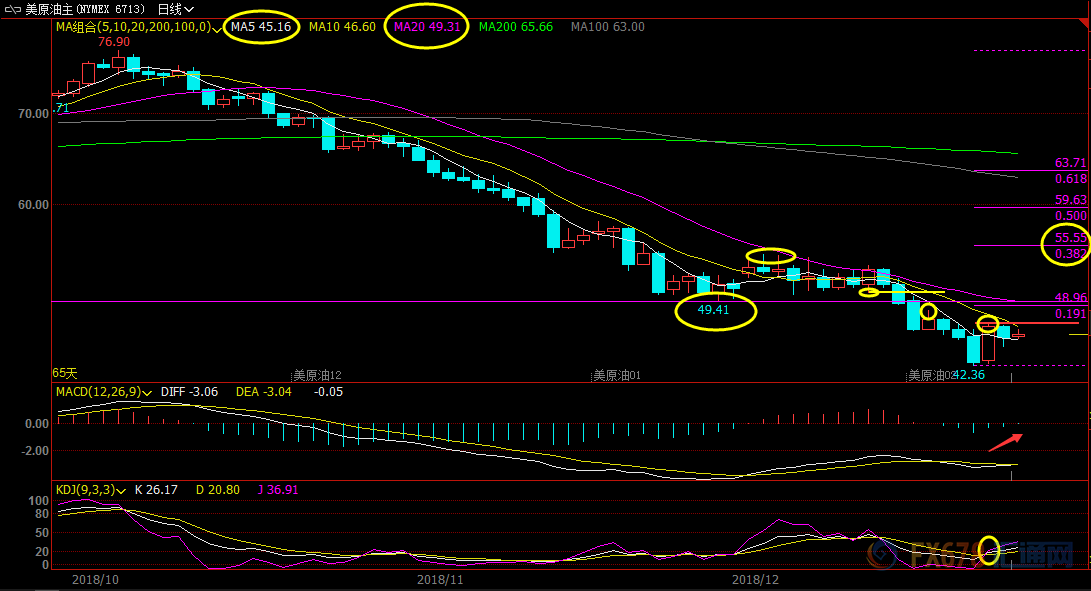Select the MA5 45.16 label
The height and width of the screenshot is (591, 1091).
coord(261,27)
